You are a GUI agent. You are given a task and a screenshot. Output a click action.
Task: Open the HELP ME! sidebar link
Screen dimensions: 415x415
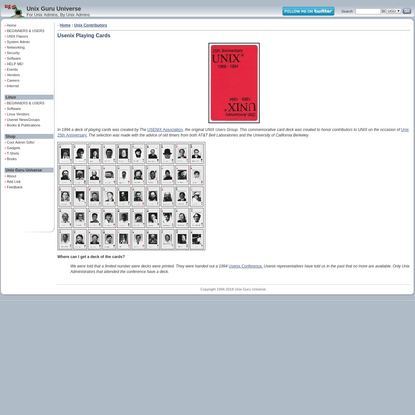(x=15, y=64)
